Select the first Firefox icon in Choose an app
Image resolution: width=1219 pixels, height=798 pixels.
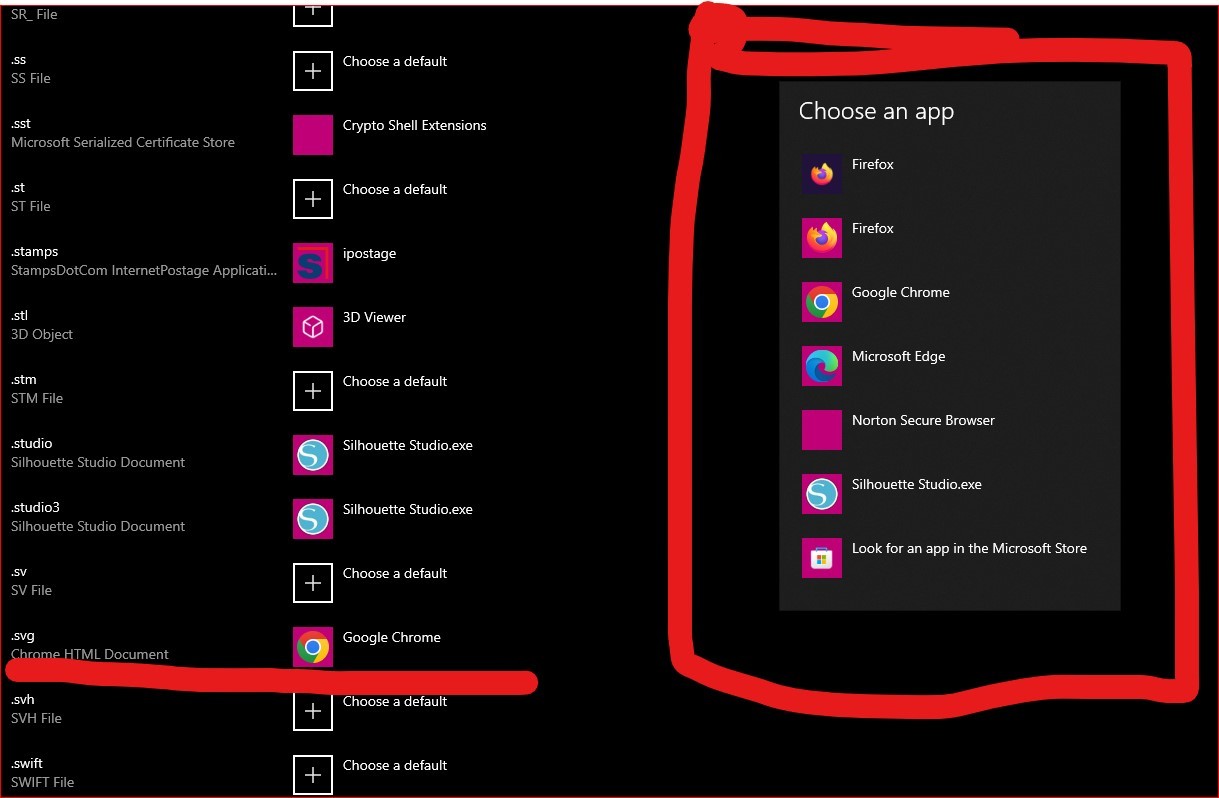[821, 173]
